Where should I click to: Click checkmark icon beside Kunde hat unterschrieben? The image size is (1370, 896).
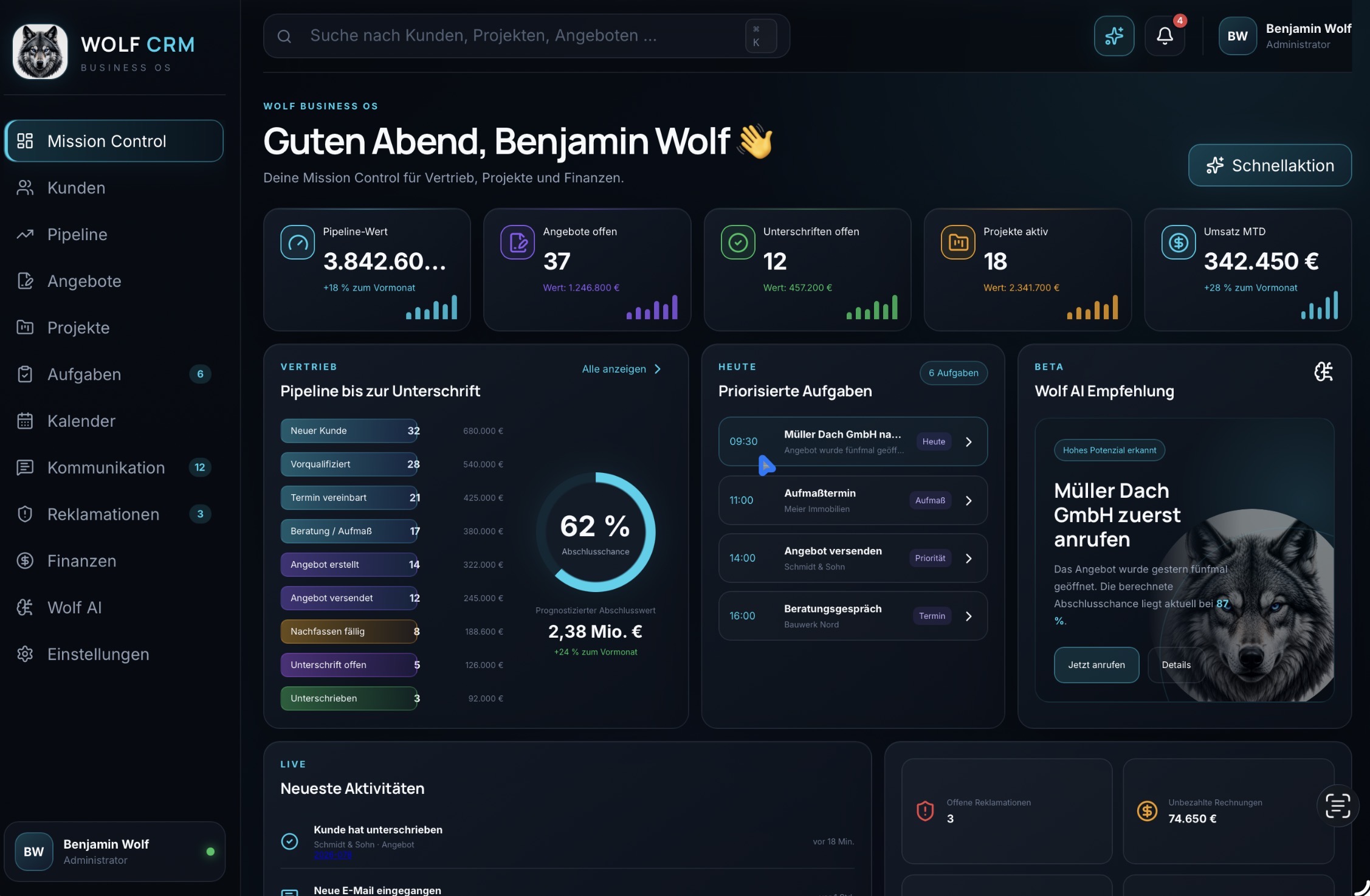point(289,841)
